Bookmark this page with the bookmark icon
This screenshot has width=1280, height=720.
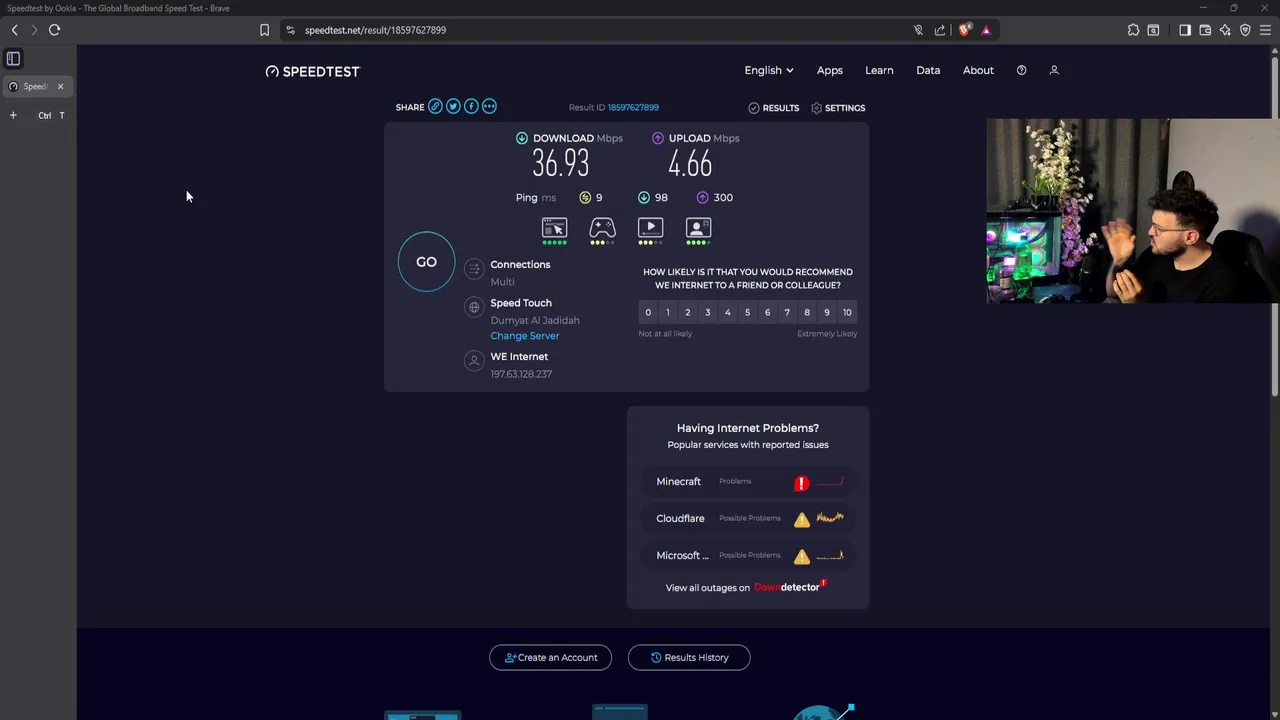pyautogui.click(x=264, y=30)
